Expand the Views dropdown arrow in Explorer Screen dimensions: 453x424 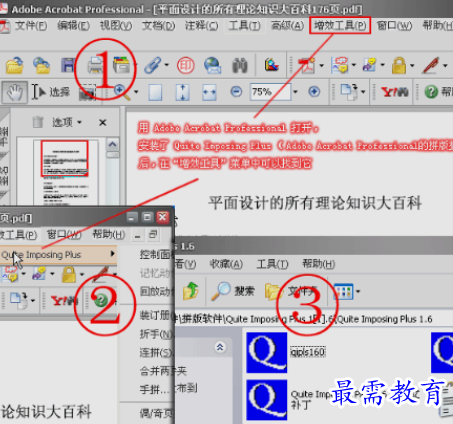coord(358,291)
